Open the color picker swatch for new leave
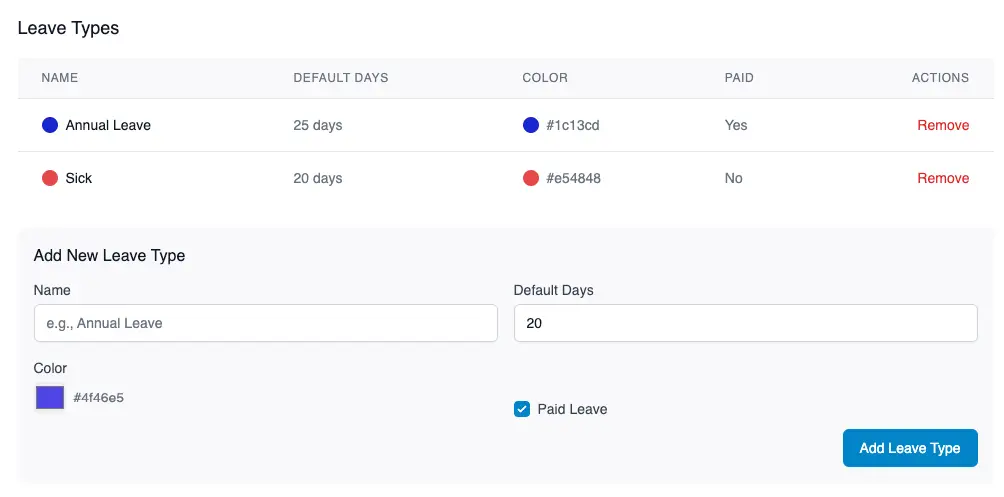The width and height of the screenshot is (1004, 497). [50, 398]
